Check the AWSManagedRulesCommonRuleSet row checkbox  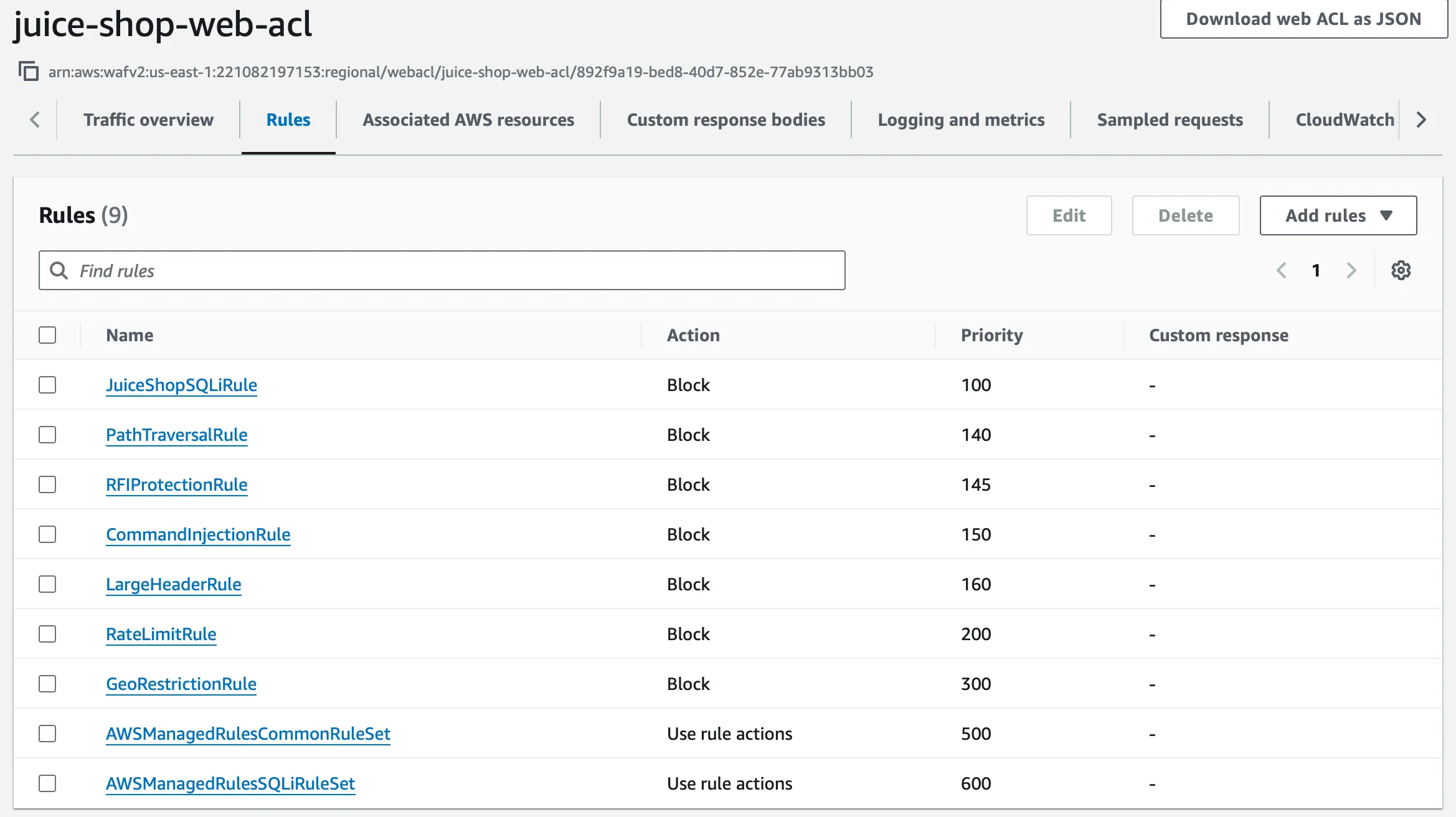tap(47, 734)
